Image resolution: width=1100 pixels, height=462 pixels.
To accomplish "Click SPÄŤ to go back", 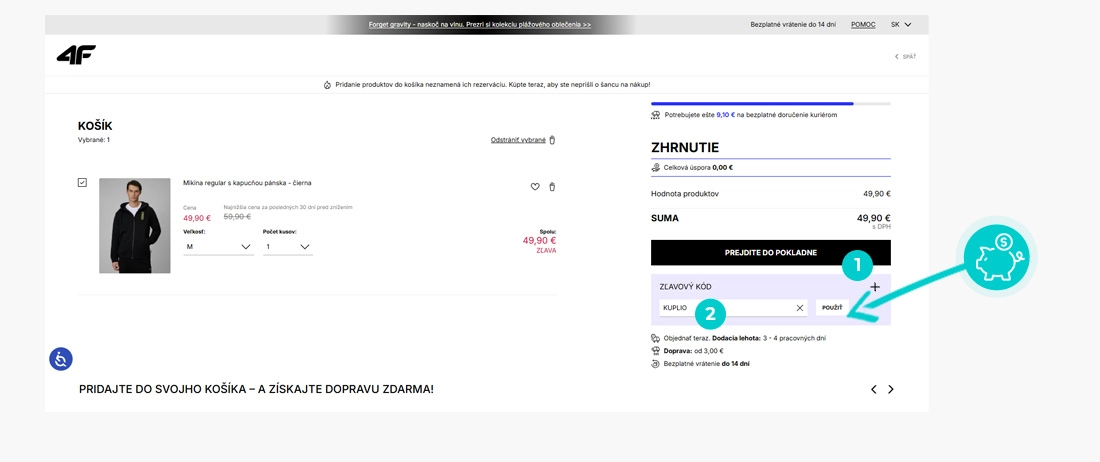I will (x=909, y=56).
